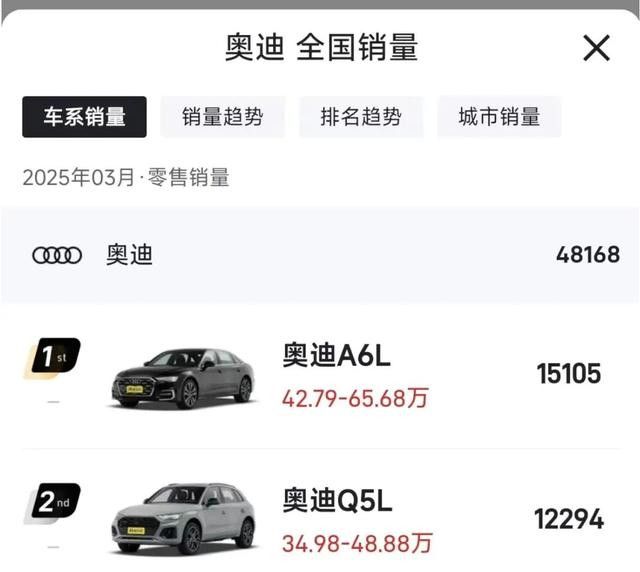Close the 奥迪 全国销量 panel
Screen dimensions: 640x572
tap(596, 48)
